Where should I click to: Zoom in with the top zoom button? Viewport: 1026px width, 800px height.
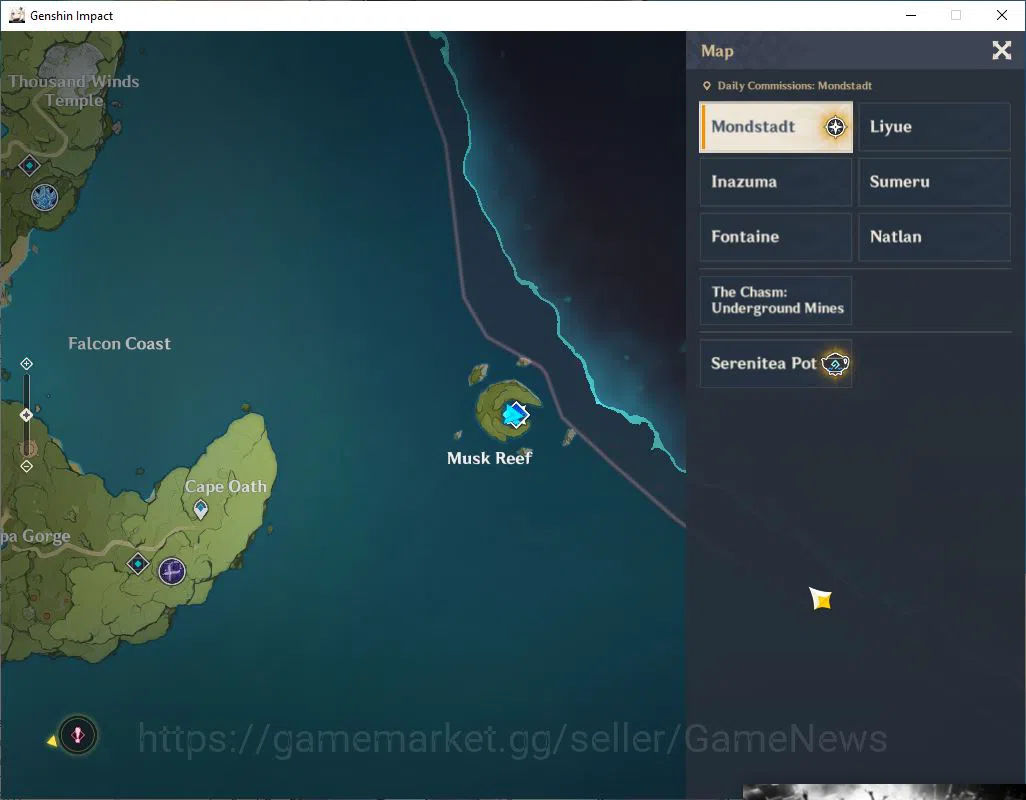[26, 364]
